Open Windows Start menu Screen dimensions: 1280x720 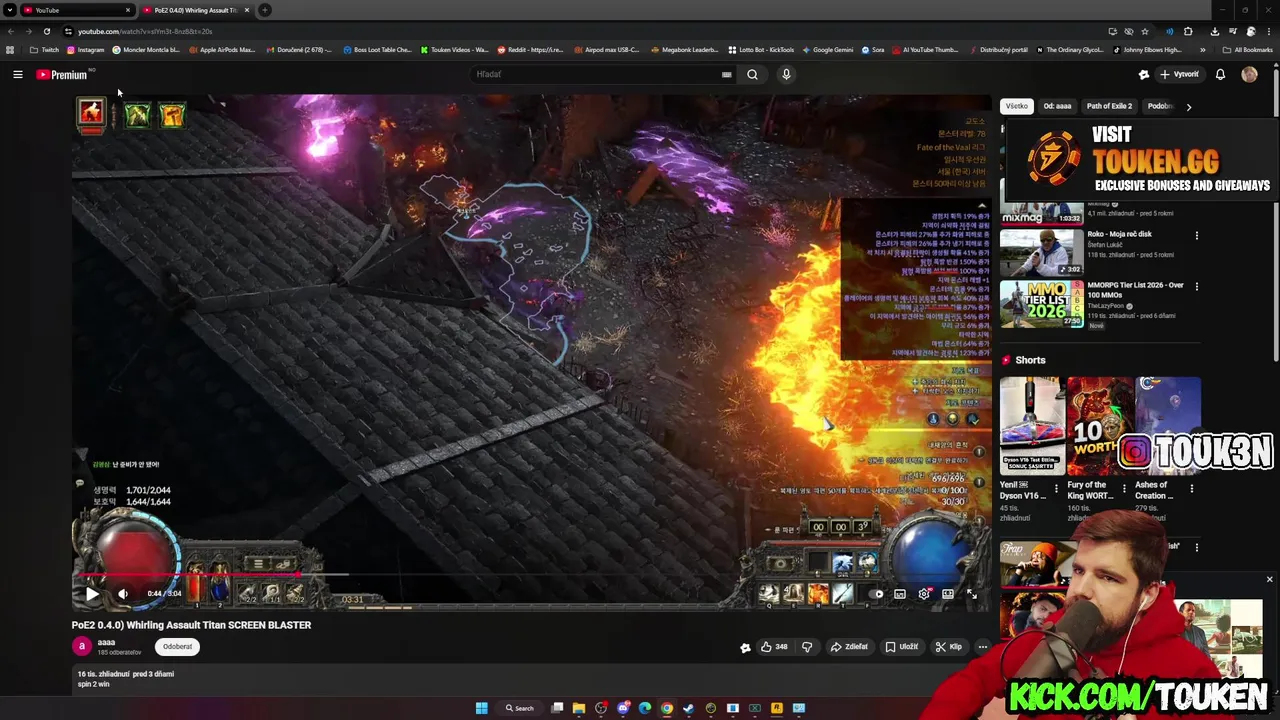tap(481, 708)
